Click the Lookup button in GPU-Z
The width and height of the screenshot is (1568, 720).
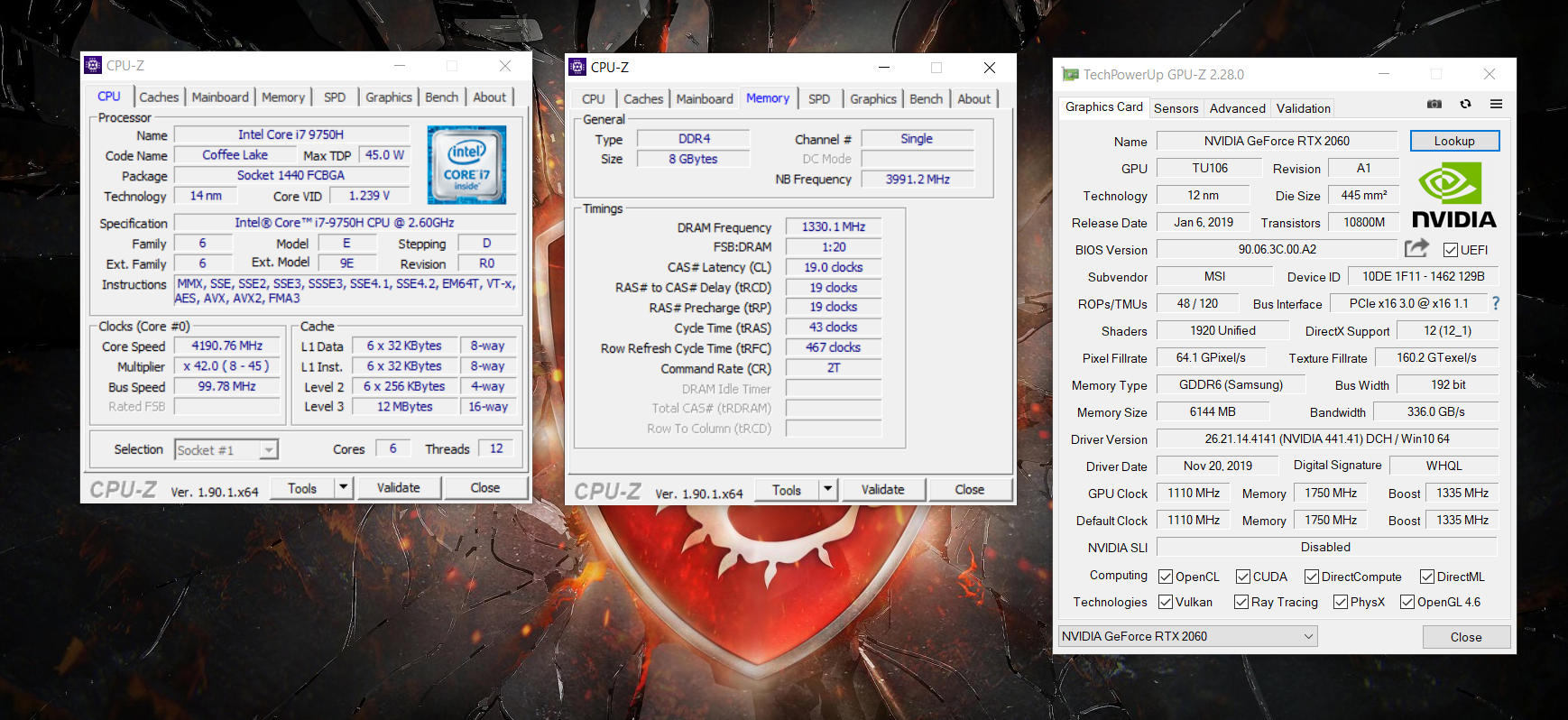pyautogui.click(x=1454, y=141)
